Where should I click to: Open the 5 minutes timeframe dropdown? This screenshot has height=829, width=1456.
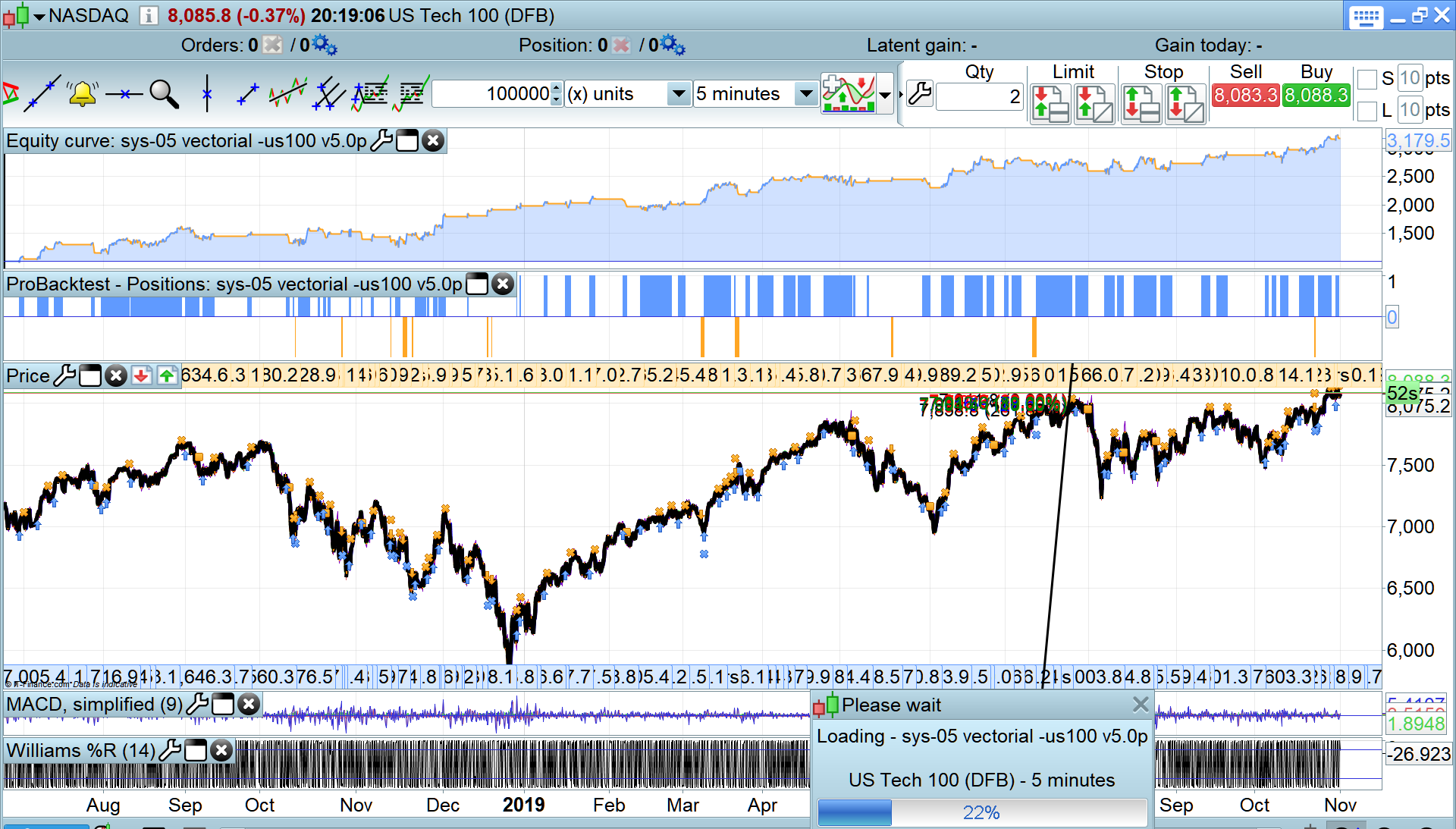tap(805, 94)
